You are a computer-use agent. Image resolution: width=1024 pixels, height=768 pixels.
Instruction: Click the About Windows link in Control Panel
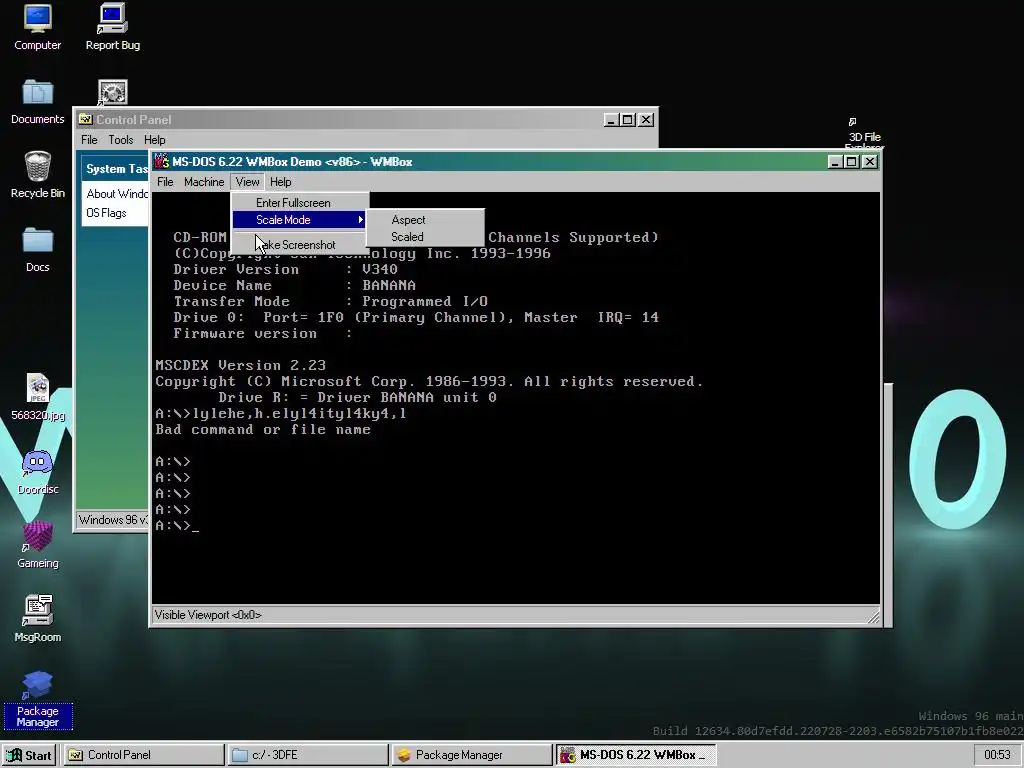pos(118,194)
